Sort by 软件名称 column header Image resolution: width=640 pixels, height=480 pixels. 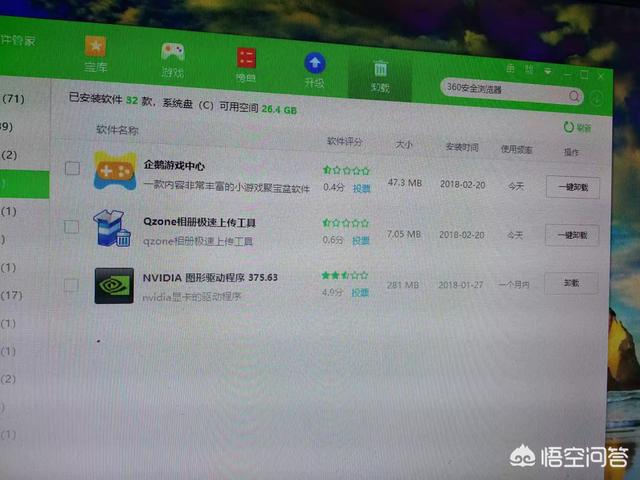click(117, 130)
